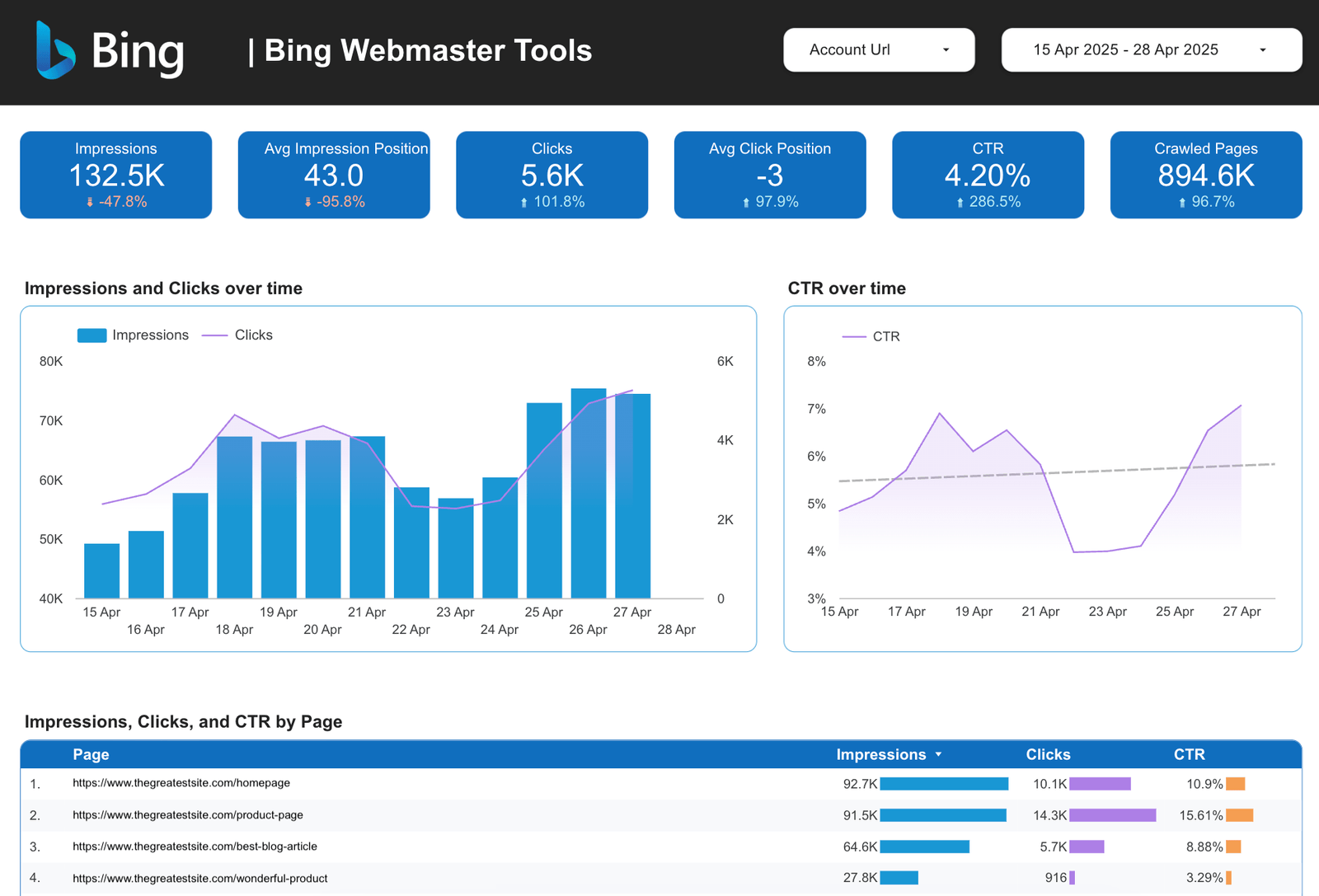Select the Avg Click Position scorecard
The height and width of the screenshot is (896, 1319).
tap(770, 175)
